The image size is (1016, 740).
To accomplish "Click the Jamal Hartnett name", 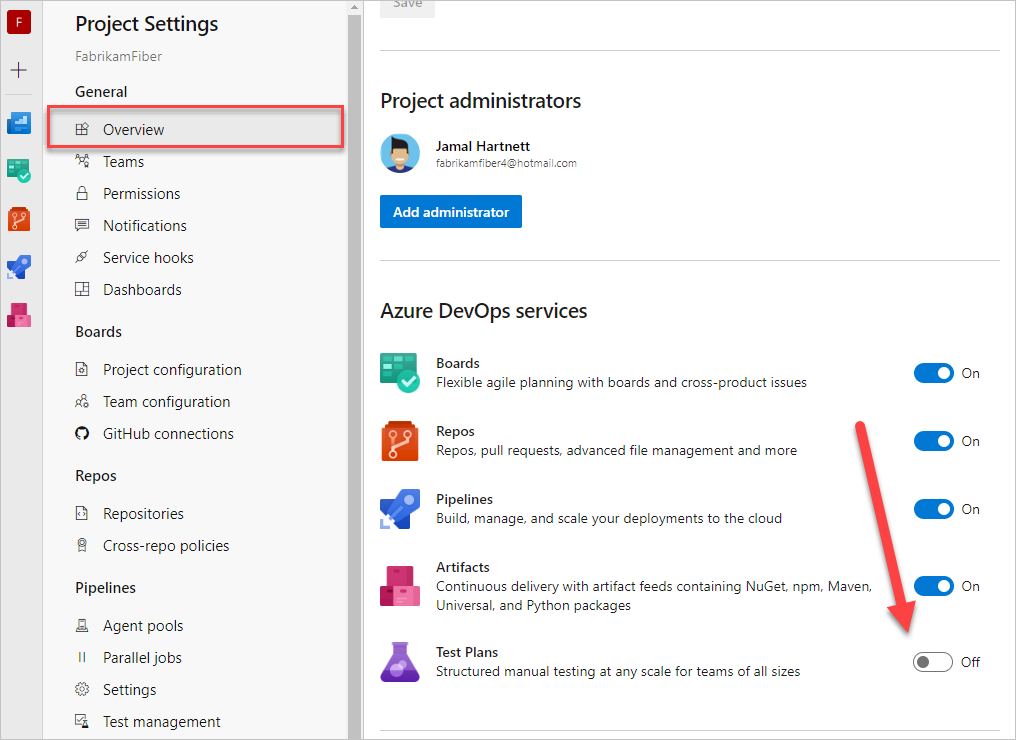I will pos(483,146).
